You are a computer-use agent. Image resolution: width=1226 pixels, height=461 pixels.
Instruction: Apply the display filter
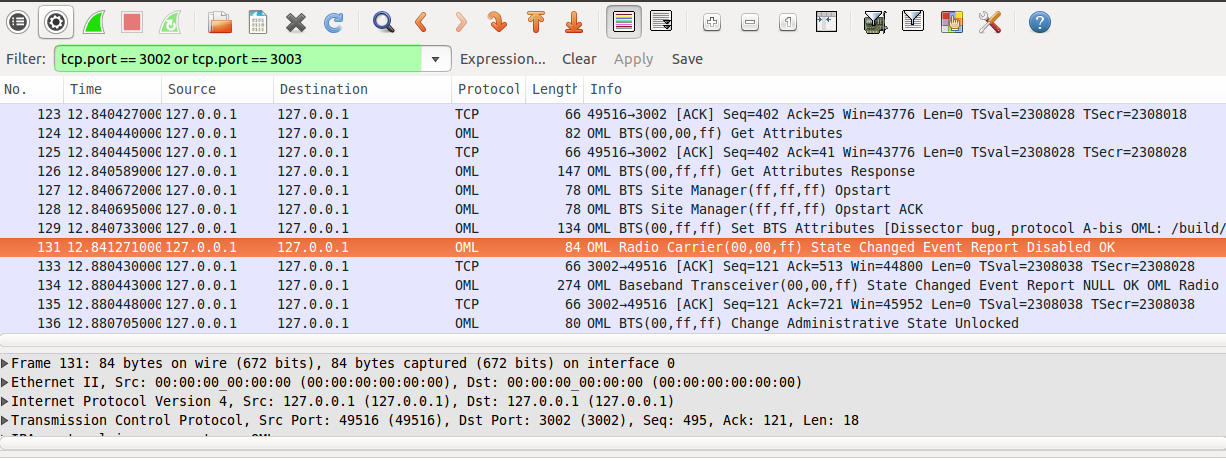tap(633, 59)
